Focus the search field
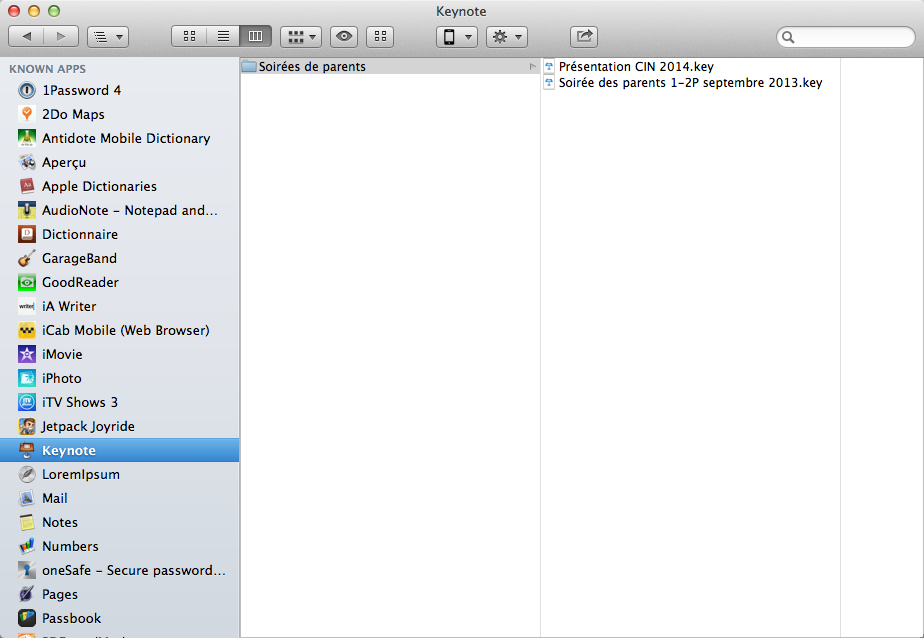Image resolution: width=924 pixels, height=638 pixels. click(x=846, y=37)
